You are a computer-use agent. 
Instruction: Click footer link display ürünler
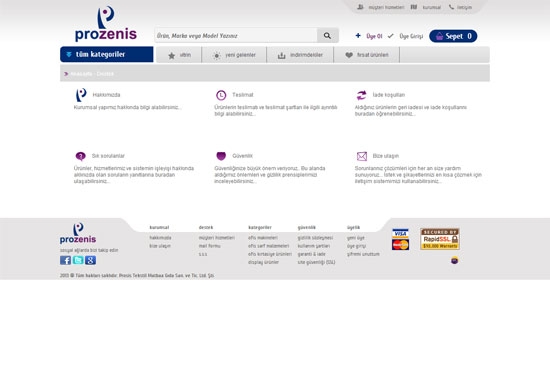click(x=263, y=262)
